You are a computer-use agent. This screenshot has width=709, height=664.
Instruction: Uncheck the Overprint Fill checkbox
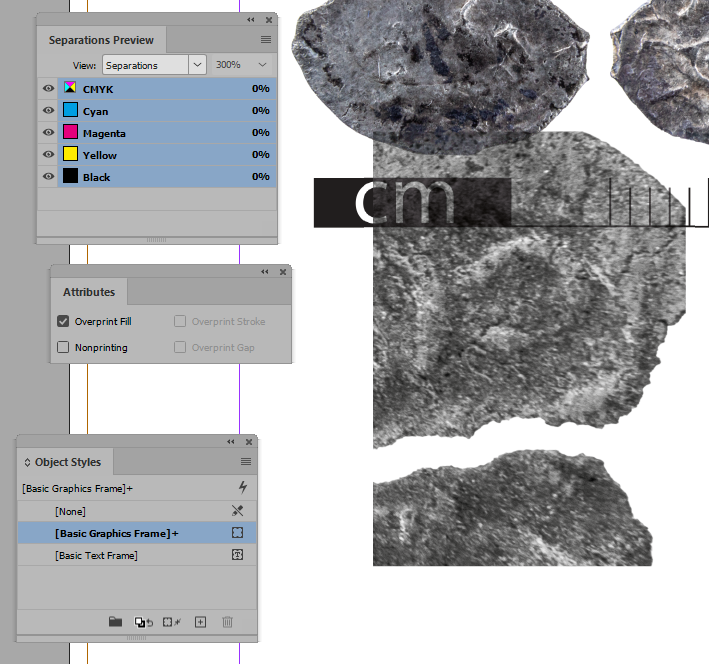(x=63, y=321)
